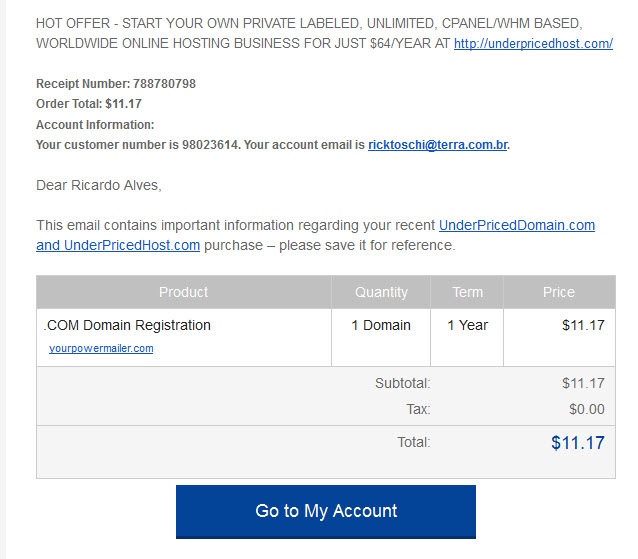Click the large blue total amount
638x559 pixels.
tap(577, 443)
